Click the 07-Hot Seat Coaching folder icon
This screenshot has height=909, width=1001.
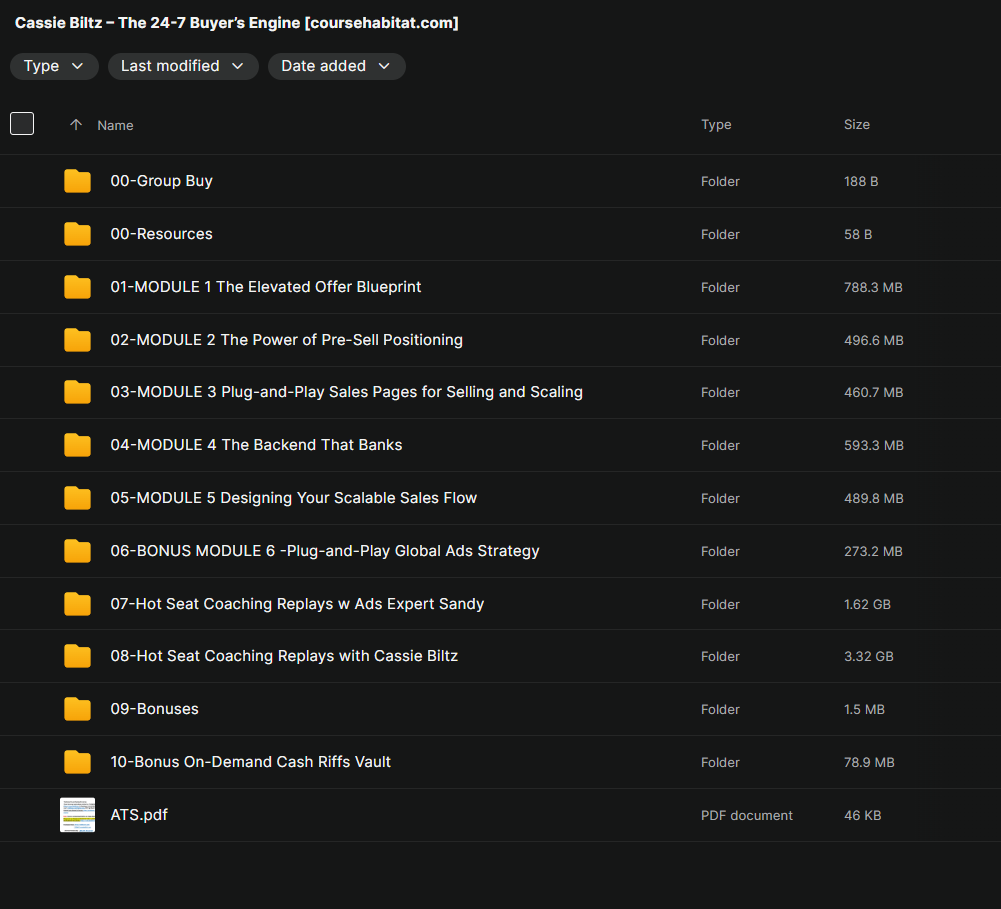click(x=77, y=604)
